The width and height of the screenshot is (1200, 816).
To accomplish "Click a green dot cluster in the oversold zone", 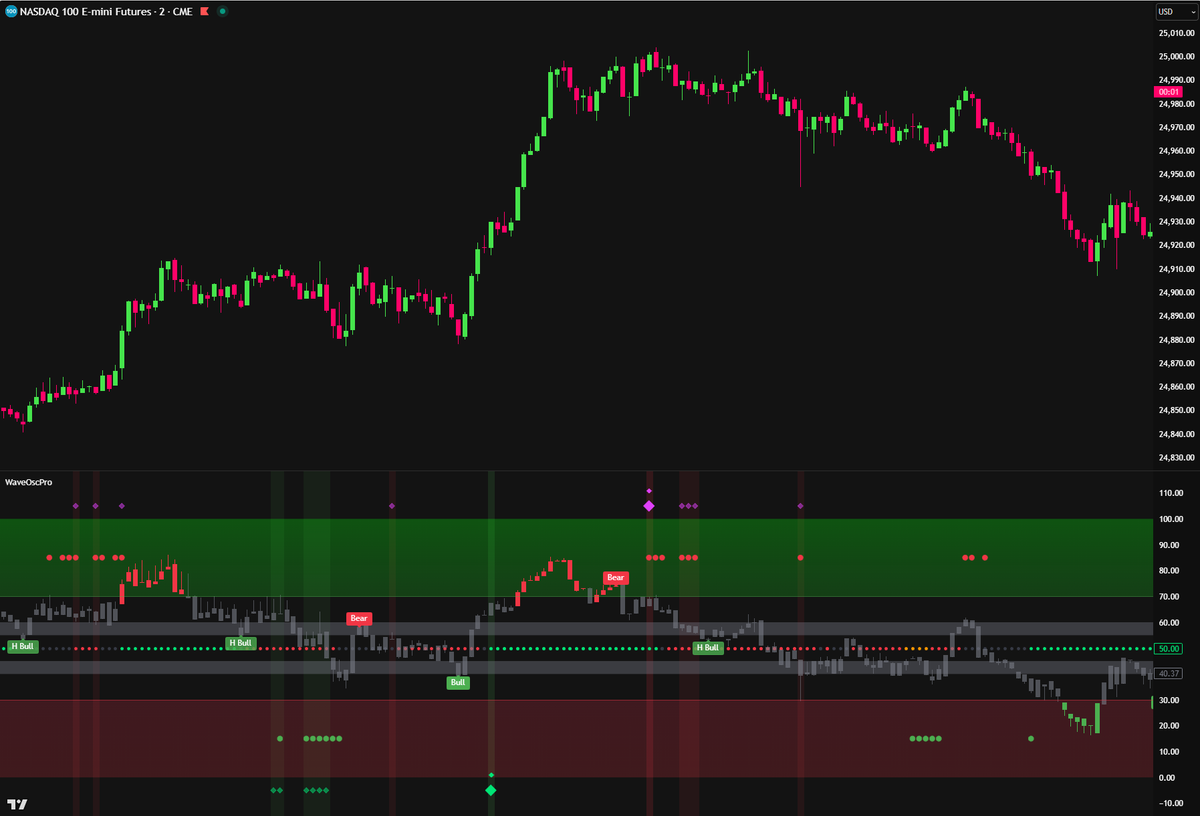I will tap(320, 739).
